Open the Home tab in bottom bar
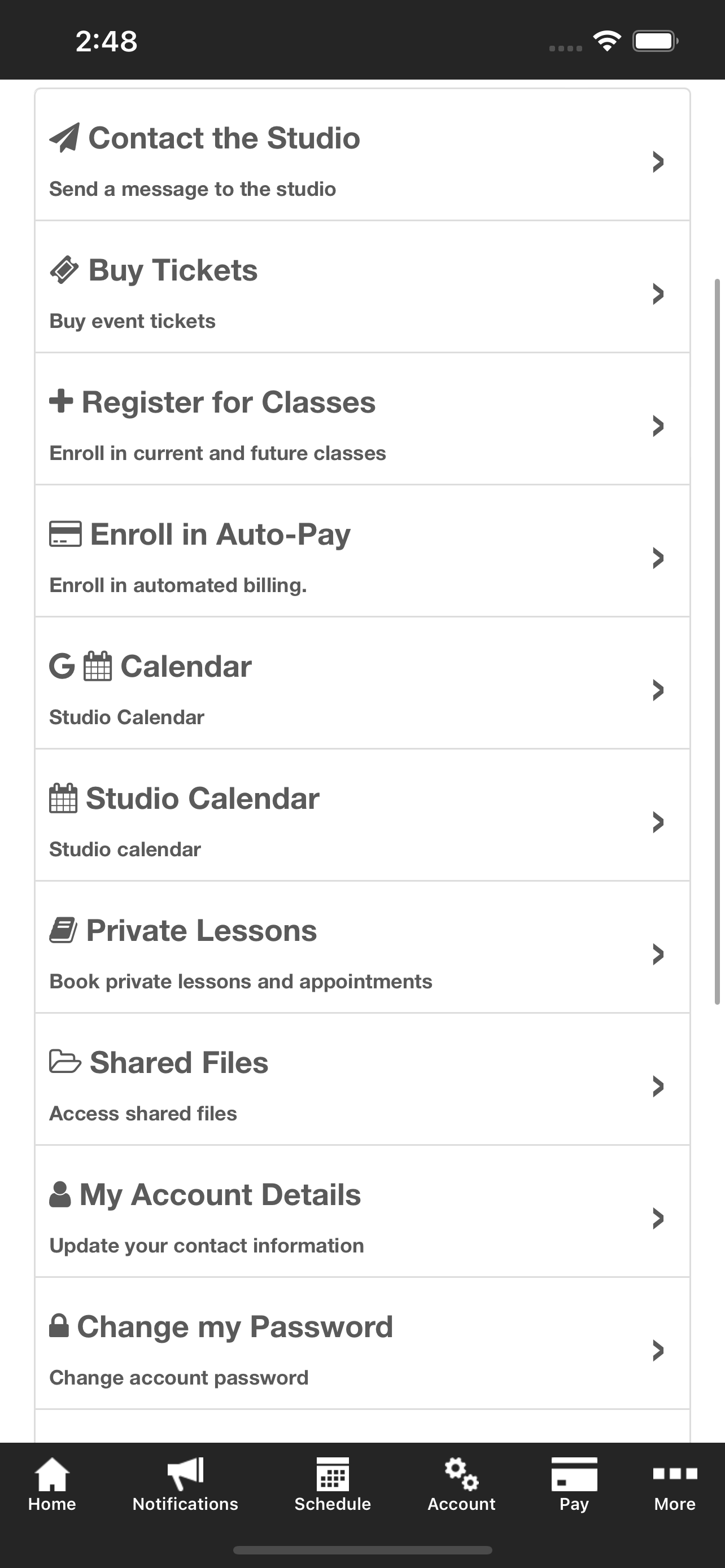This screenshot has height=1568, width=725. click(53, 1485)
